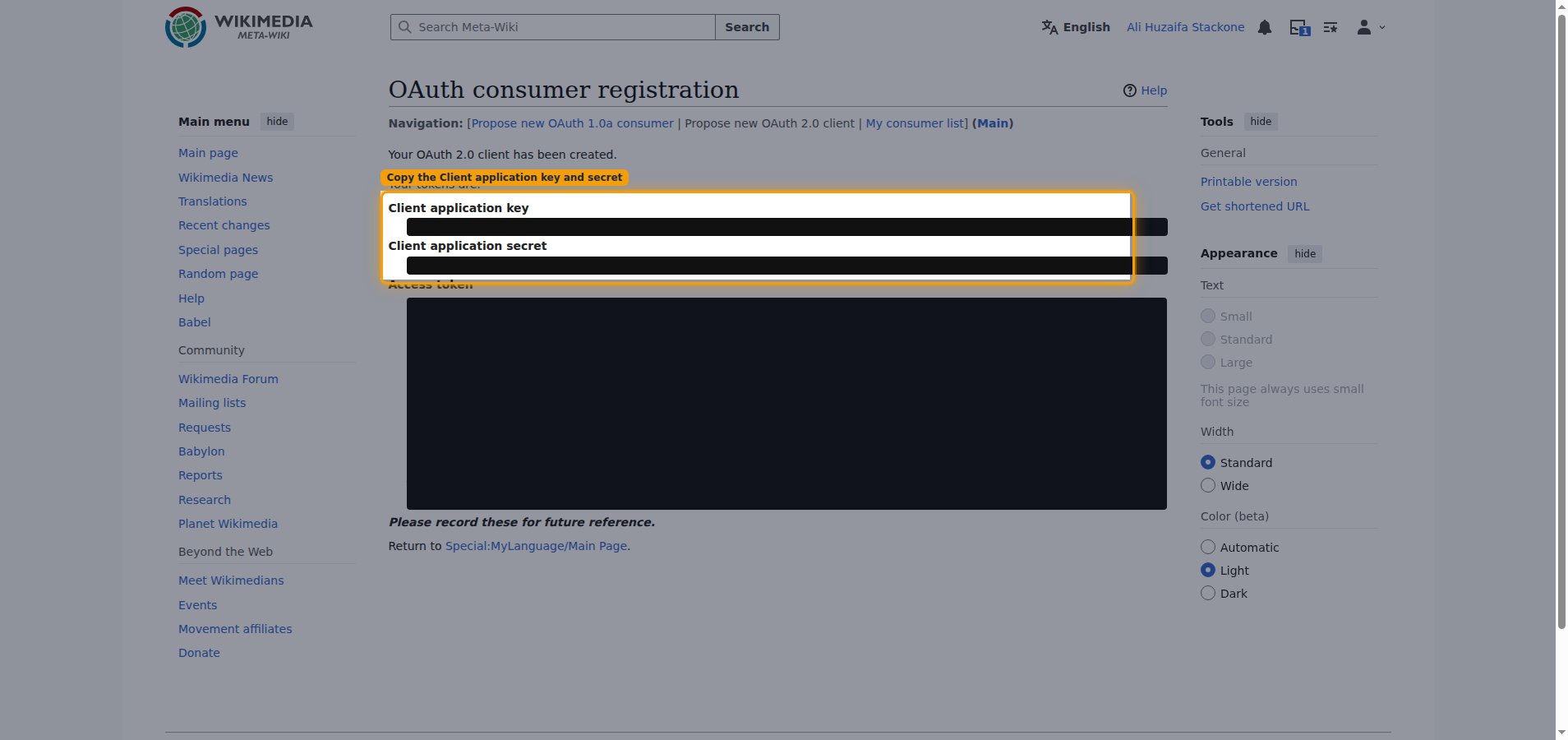Viewport: 1568px width, 740px height.
Task: Open Random page
Action: click(x=218, y=274)
